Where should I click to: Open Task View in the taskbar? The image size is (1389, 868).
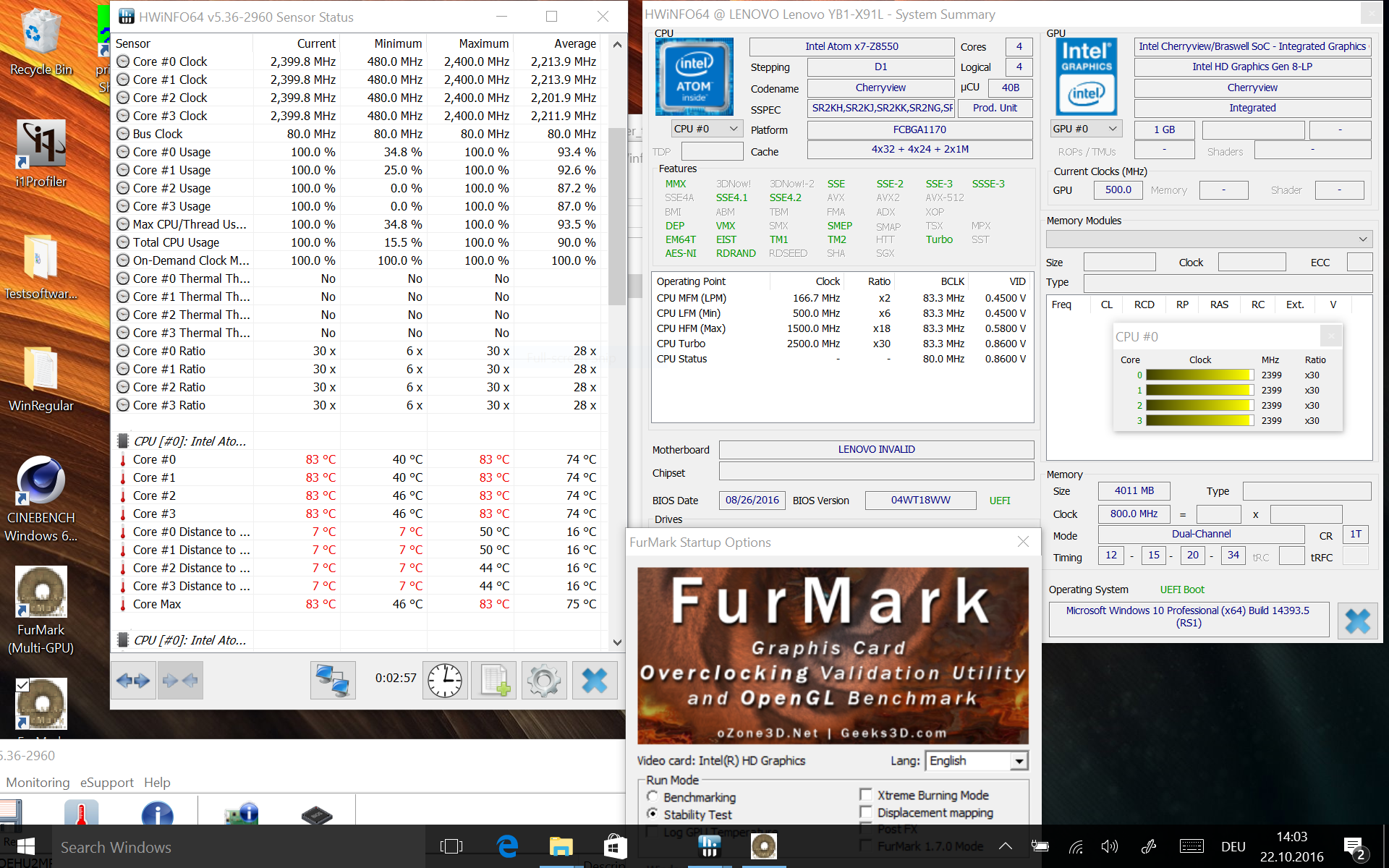[451, 846]
